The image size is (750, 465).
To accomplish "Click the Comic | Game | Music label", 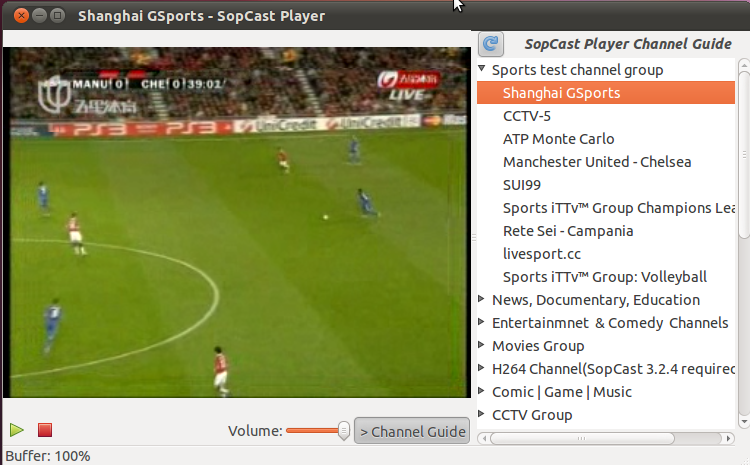I will click(562, 392).
